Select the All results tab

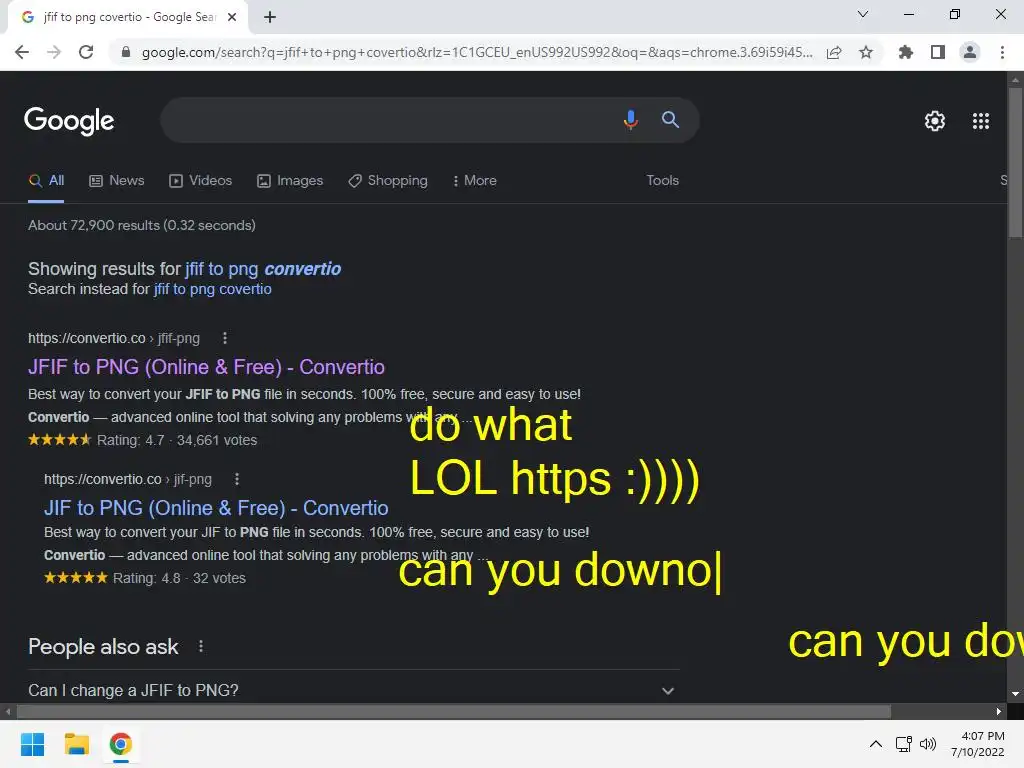coord(46,181)
